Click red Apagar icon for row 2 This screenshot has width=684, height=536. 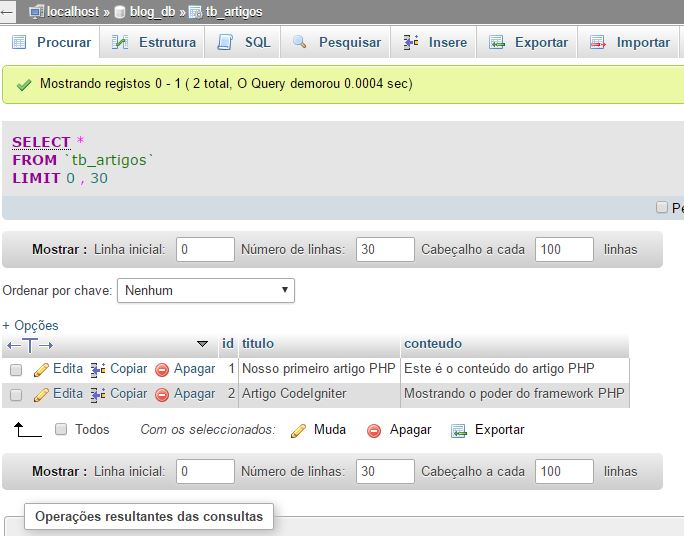point(162,395)
